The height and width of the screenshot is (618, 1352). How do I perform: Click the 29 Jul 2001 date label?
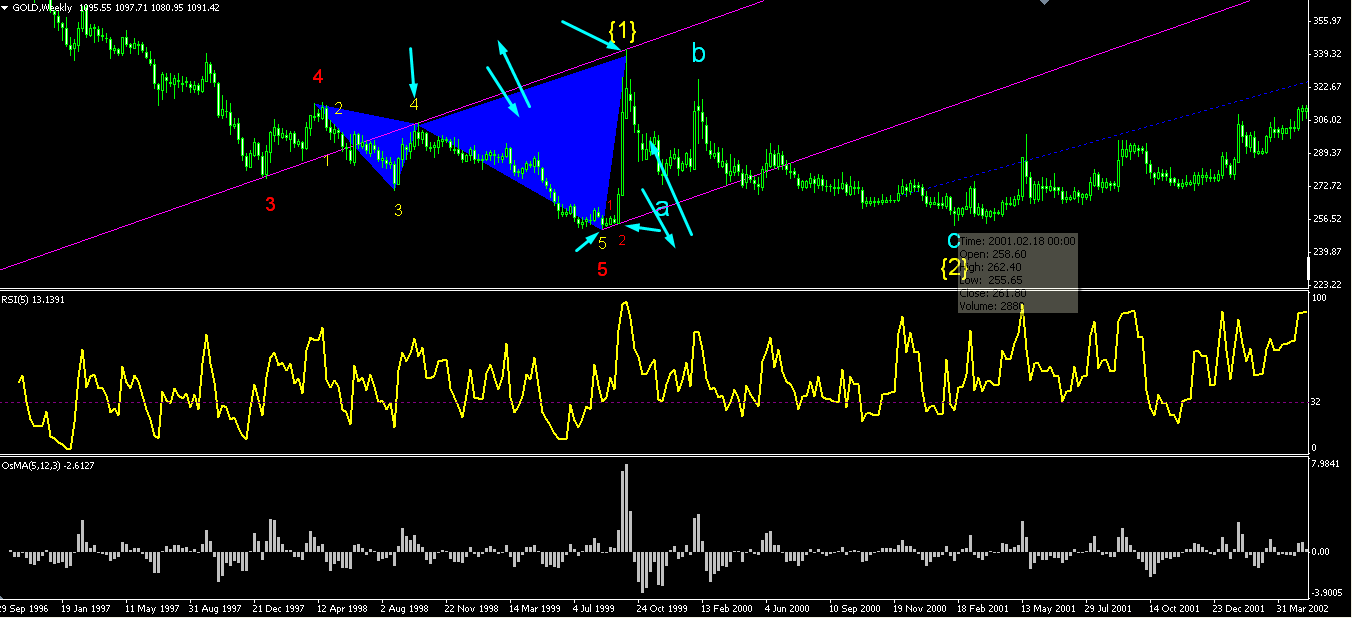click(1111, 608)
